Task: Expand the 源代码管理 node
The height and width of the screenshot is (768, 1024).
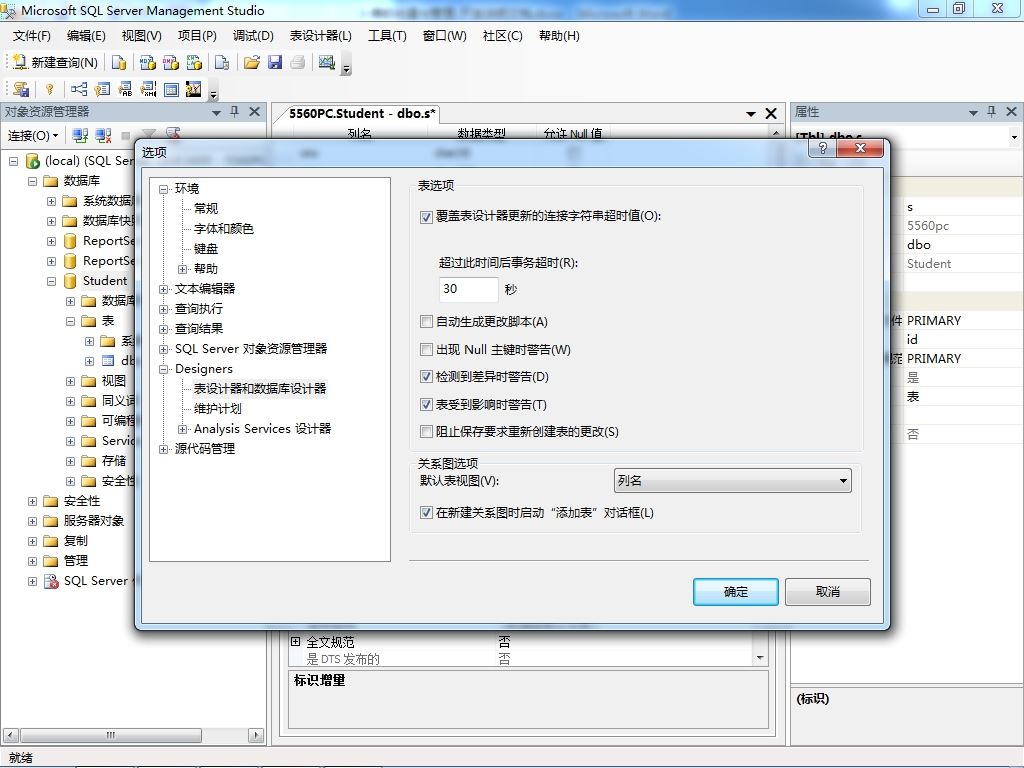Action: tap(163, 449)
